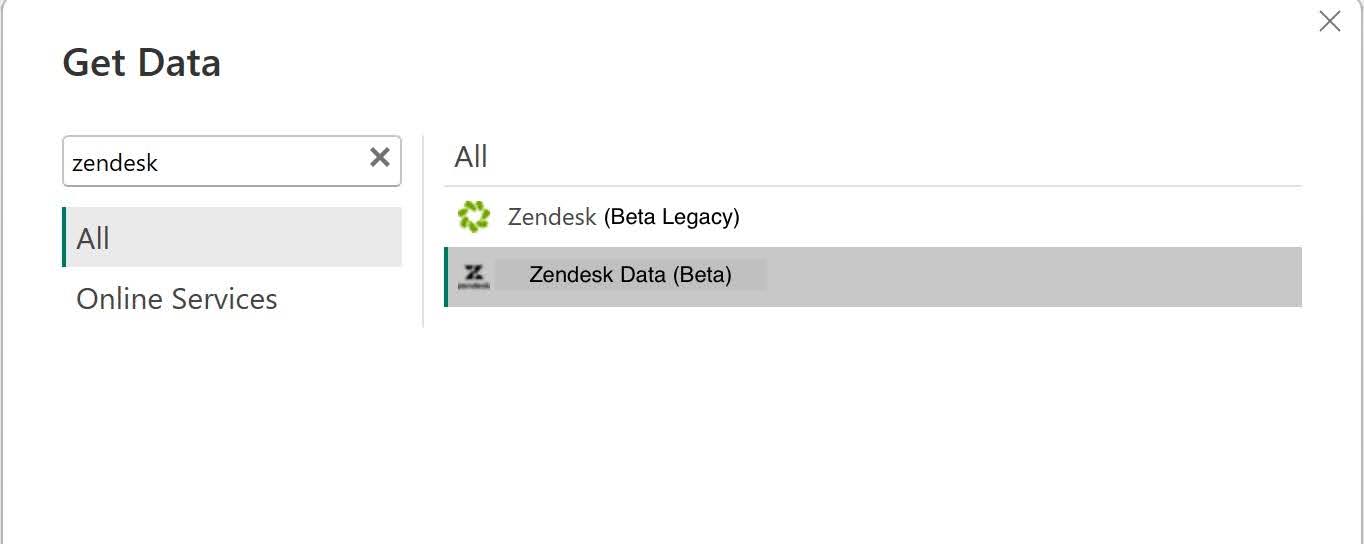
Task: Switch to Online Services category
Action: pos(177,299)
